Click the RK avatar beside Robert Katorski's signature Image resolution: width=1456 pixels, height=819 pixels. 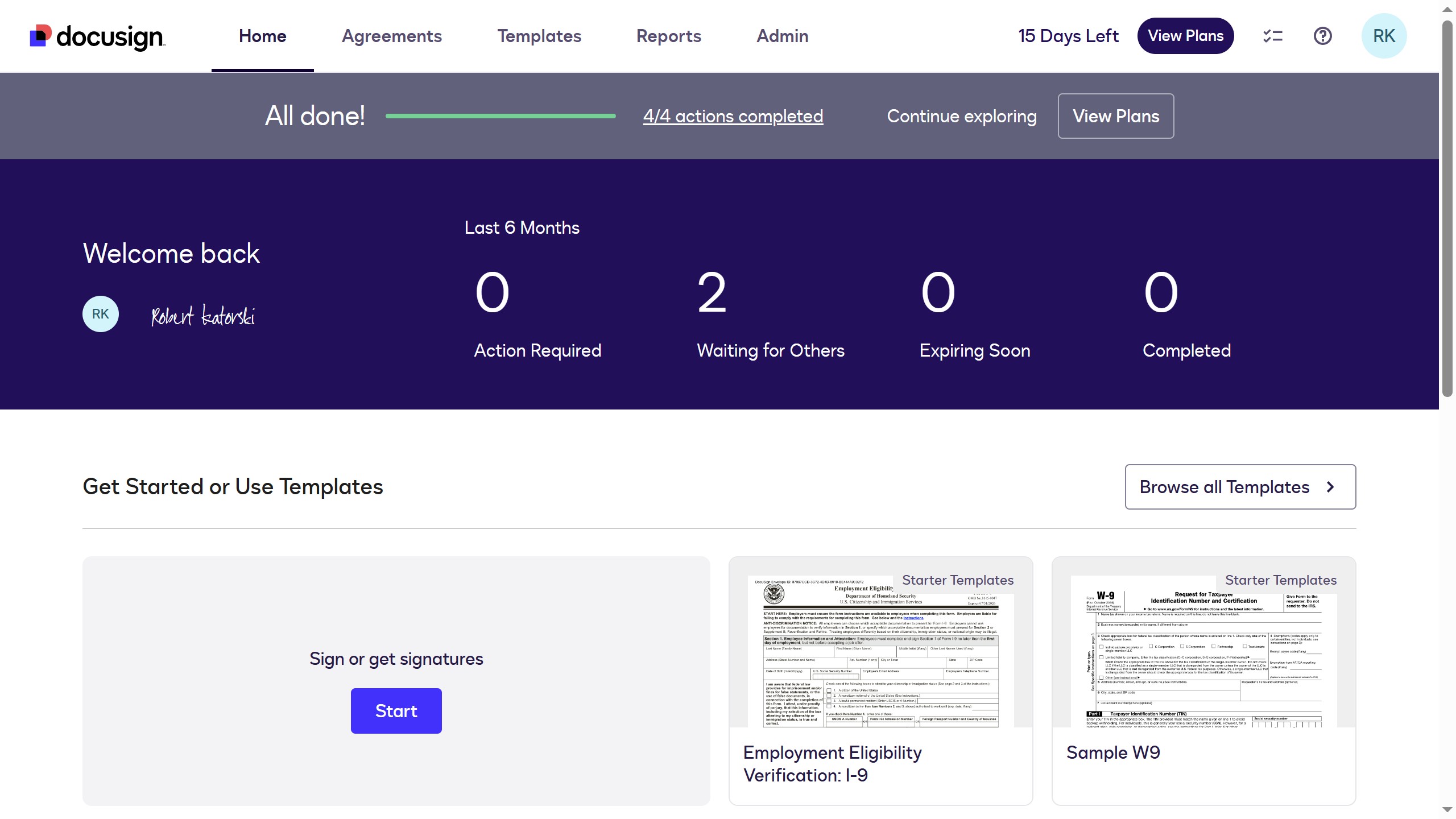coord(100,313)
